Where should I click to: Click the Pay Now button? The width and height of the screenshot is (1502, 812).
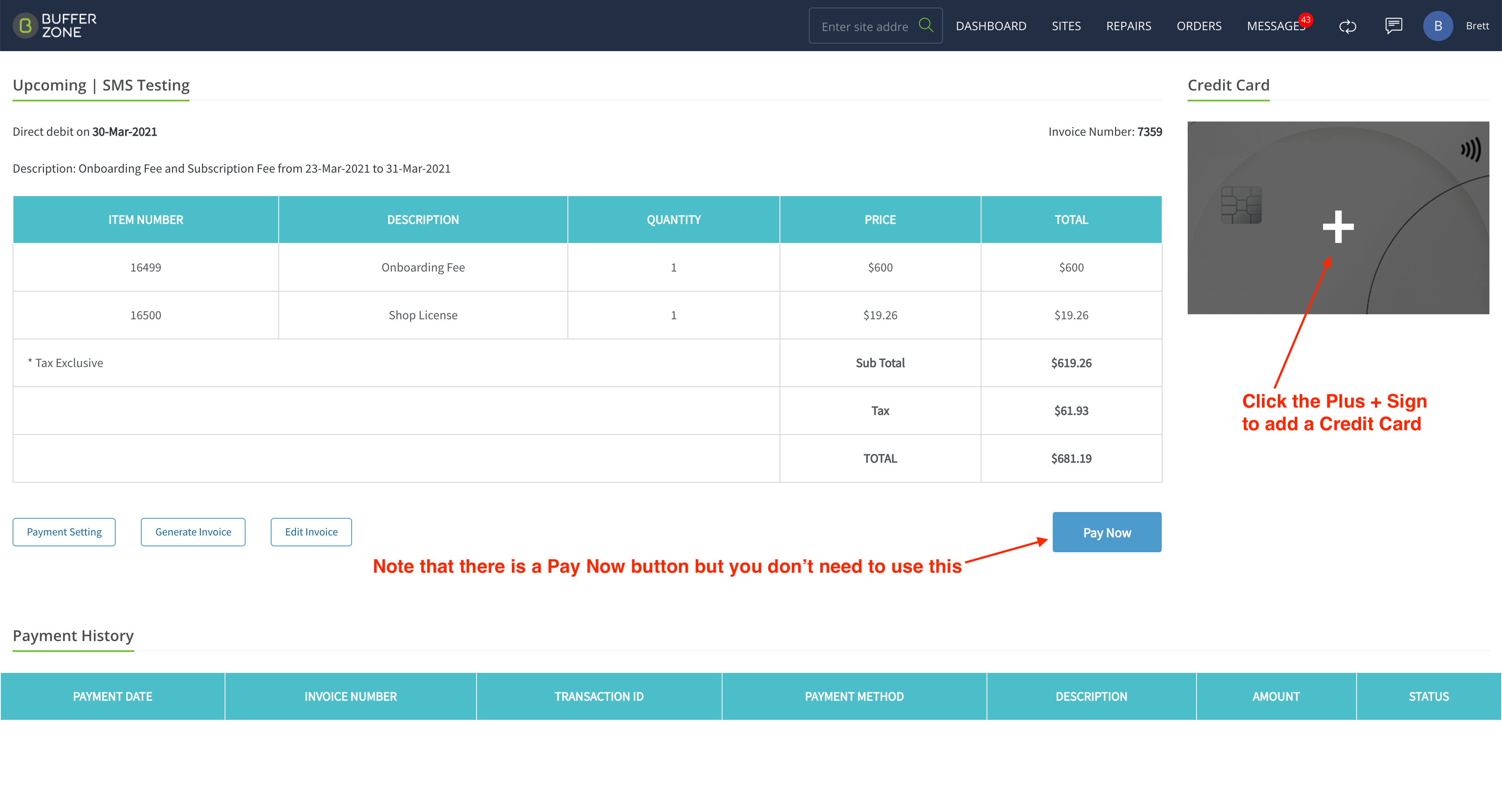[1107, 532]
